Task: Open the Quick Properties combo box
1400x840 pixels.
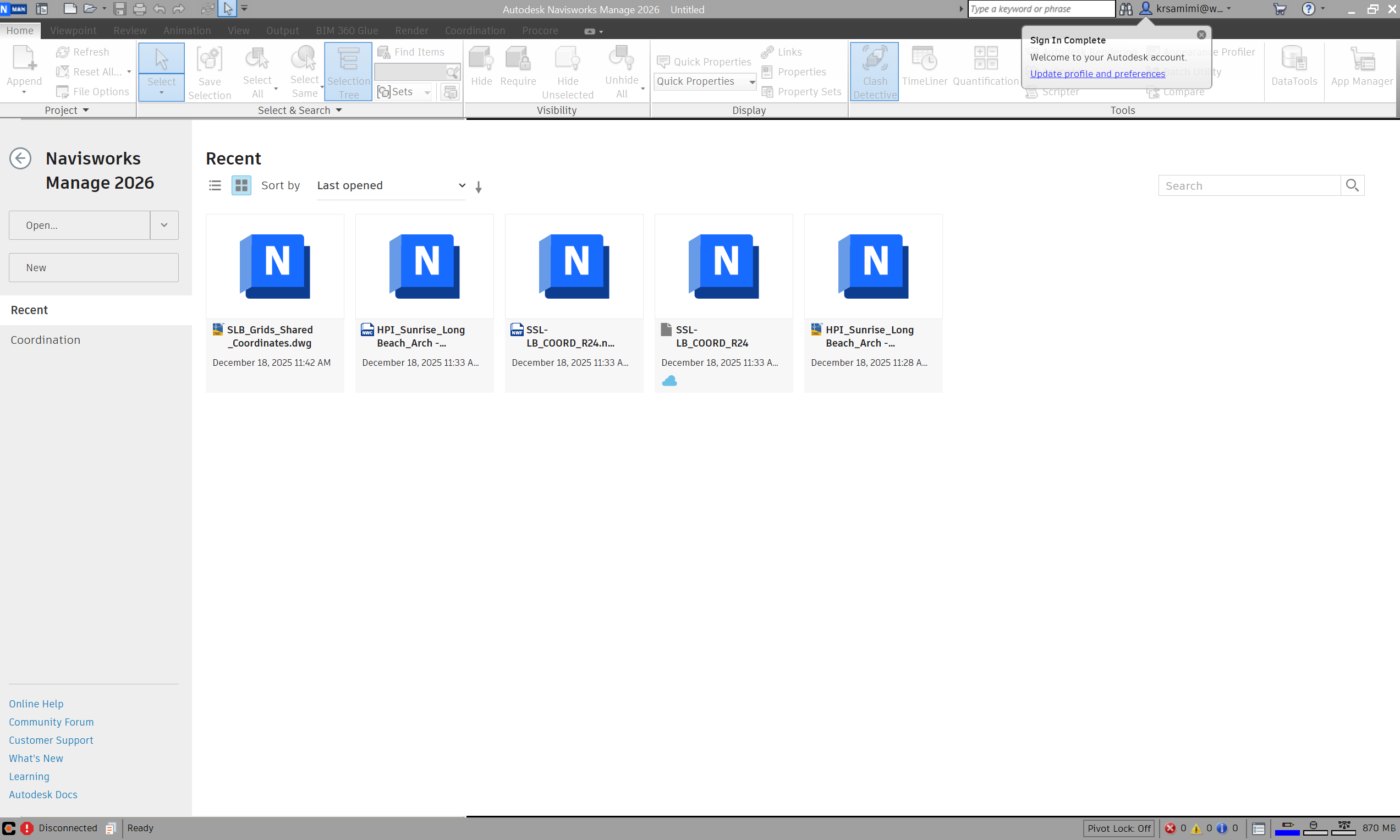Action: [705, 81]
